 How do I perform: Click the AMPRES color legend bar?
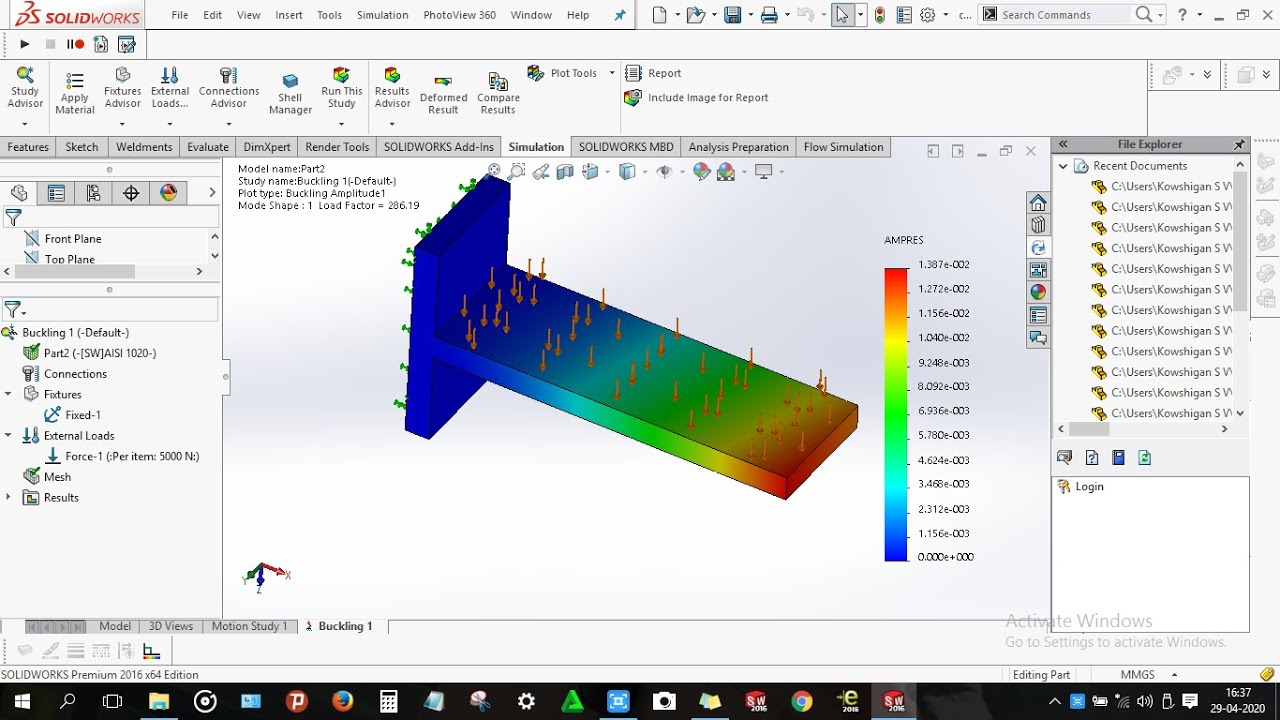896,414
